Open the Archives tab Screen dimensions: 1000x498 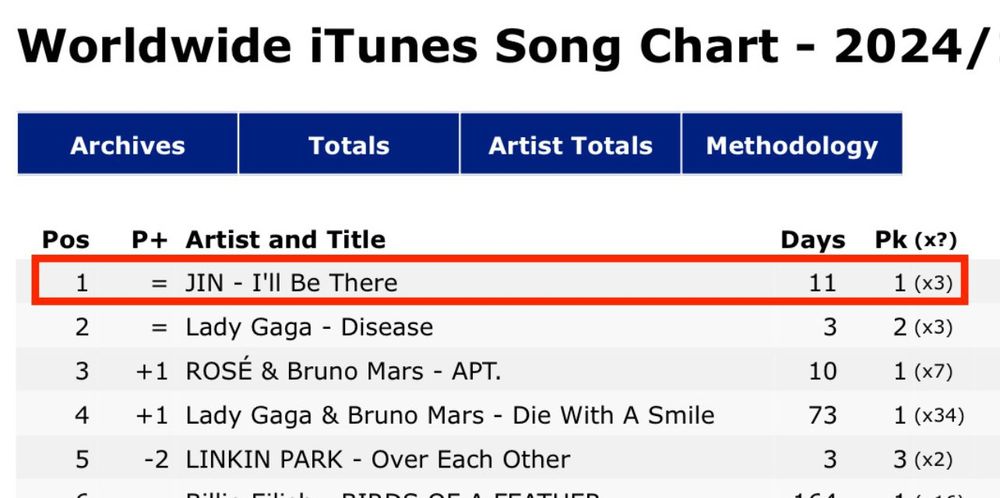(128, 144)
